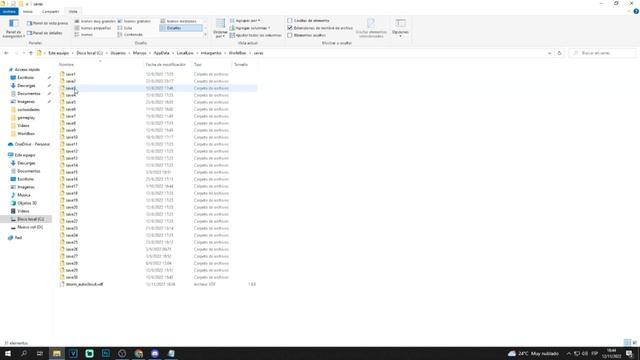Open Música under Este equipo

(x=24, y=195)
